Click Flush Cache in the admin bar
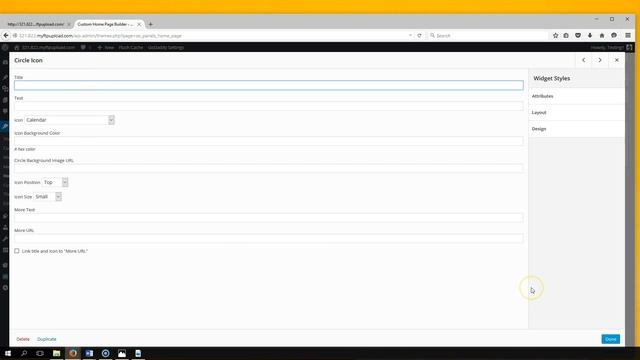 (x=131, y=47)
